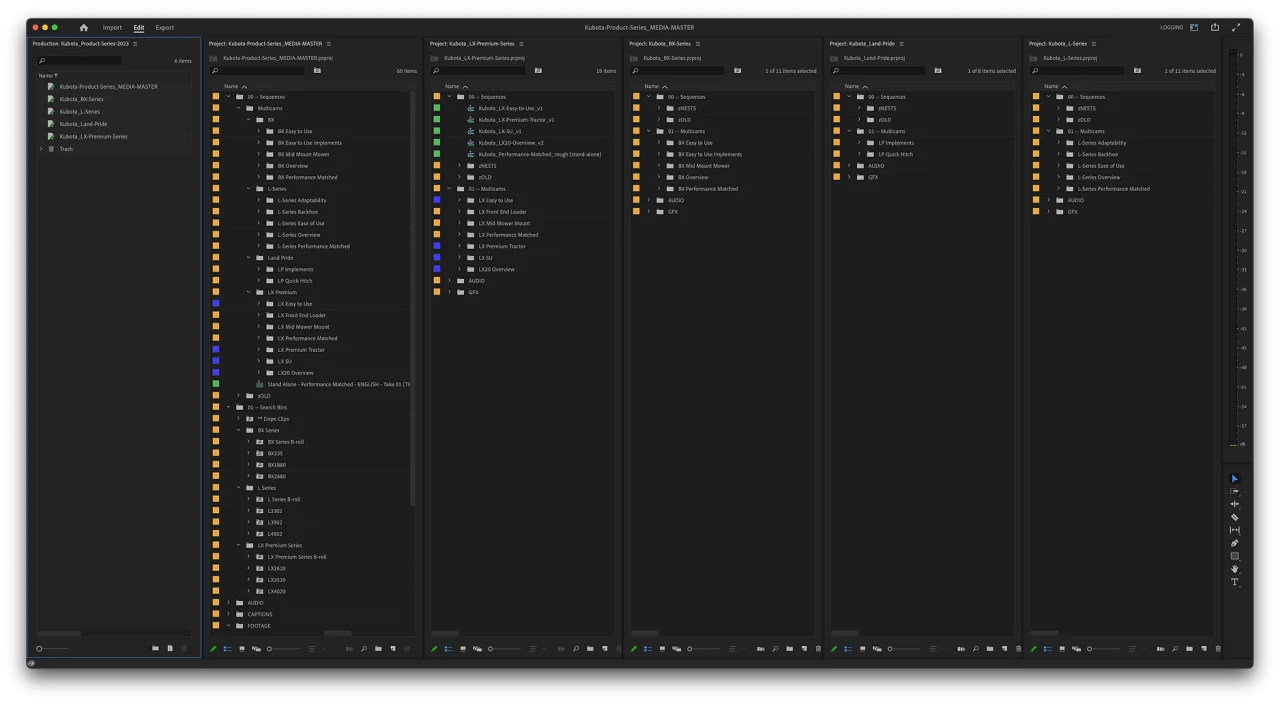Click the LOGGING workspace label
Viewport: 1280px width, 704px height.
coord(1171,28)
